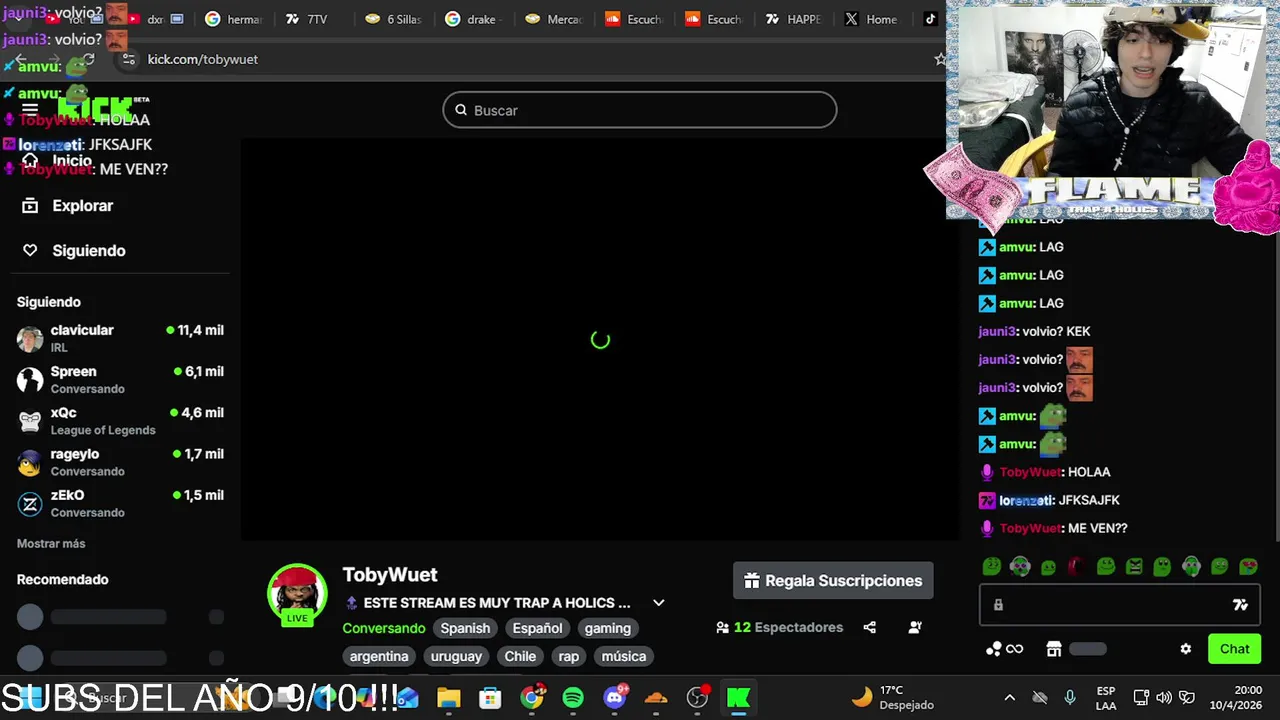The image size is (1280, 720).
Task: Click lorenzeti username in chat
Action: [x=1025, y=500]
